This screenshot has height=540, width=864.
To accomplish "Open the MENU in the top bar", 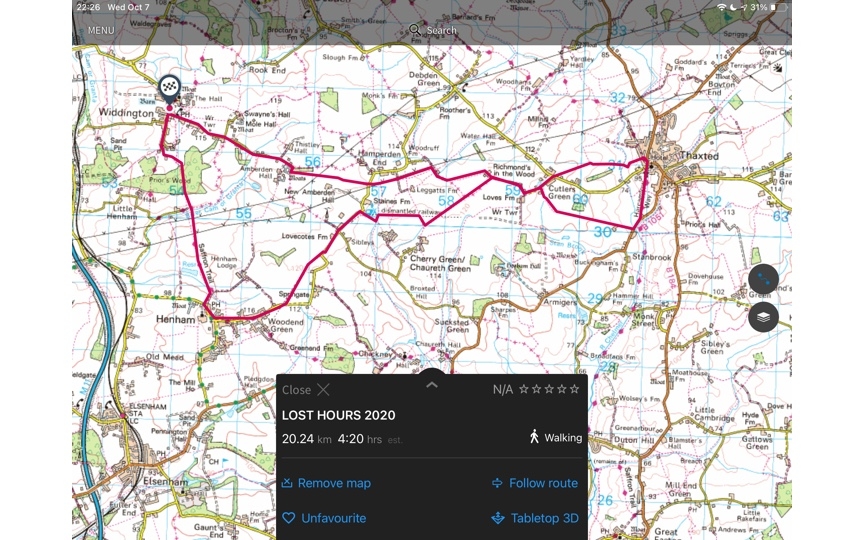I will [x=101, y=30].
